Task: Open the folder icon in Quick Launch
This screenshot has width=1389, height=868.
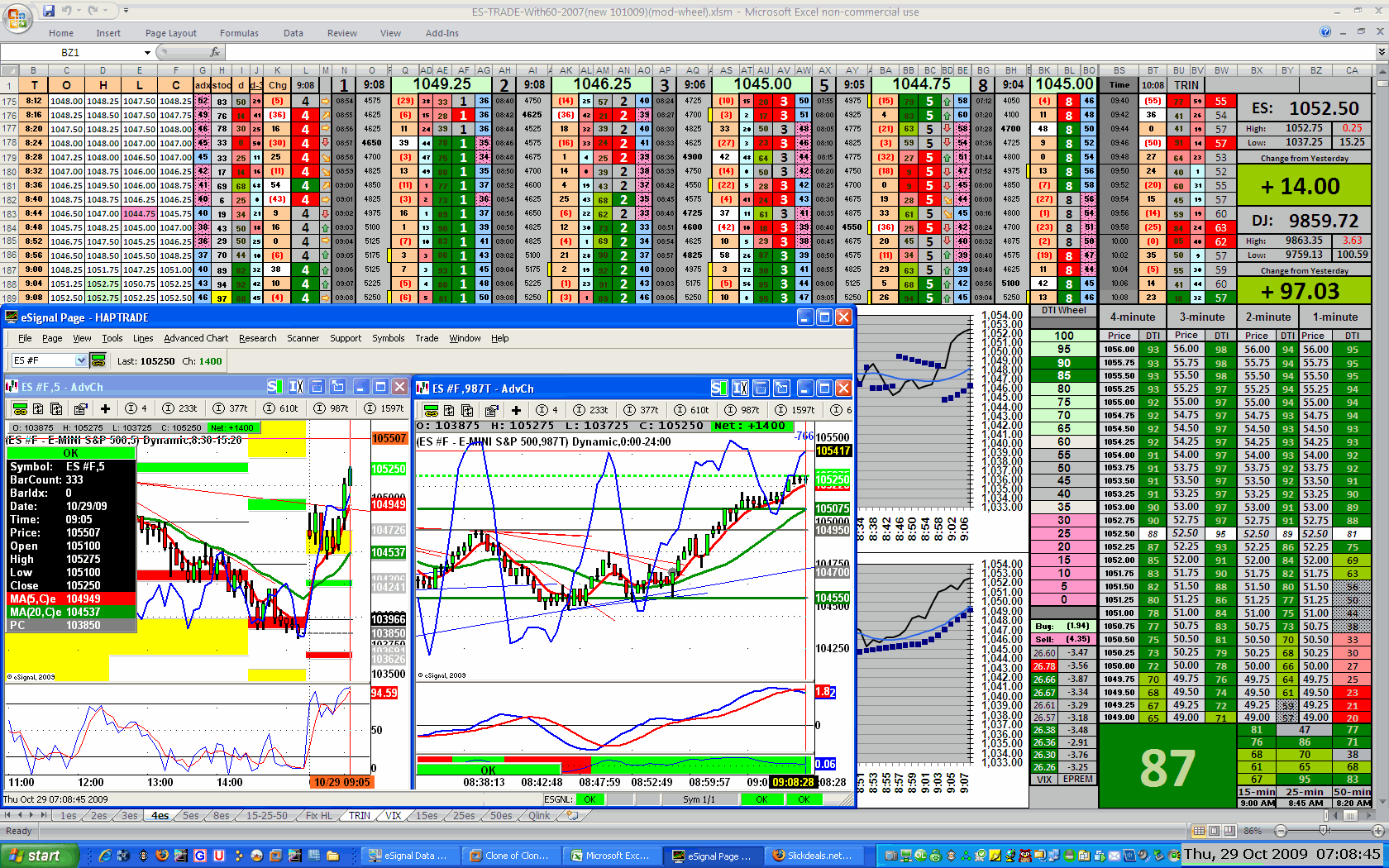Action: 333,856
